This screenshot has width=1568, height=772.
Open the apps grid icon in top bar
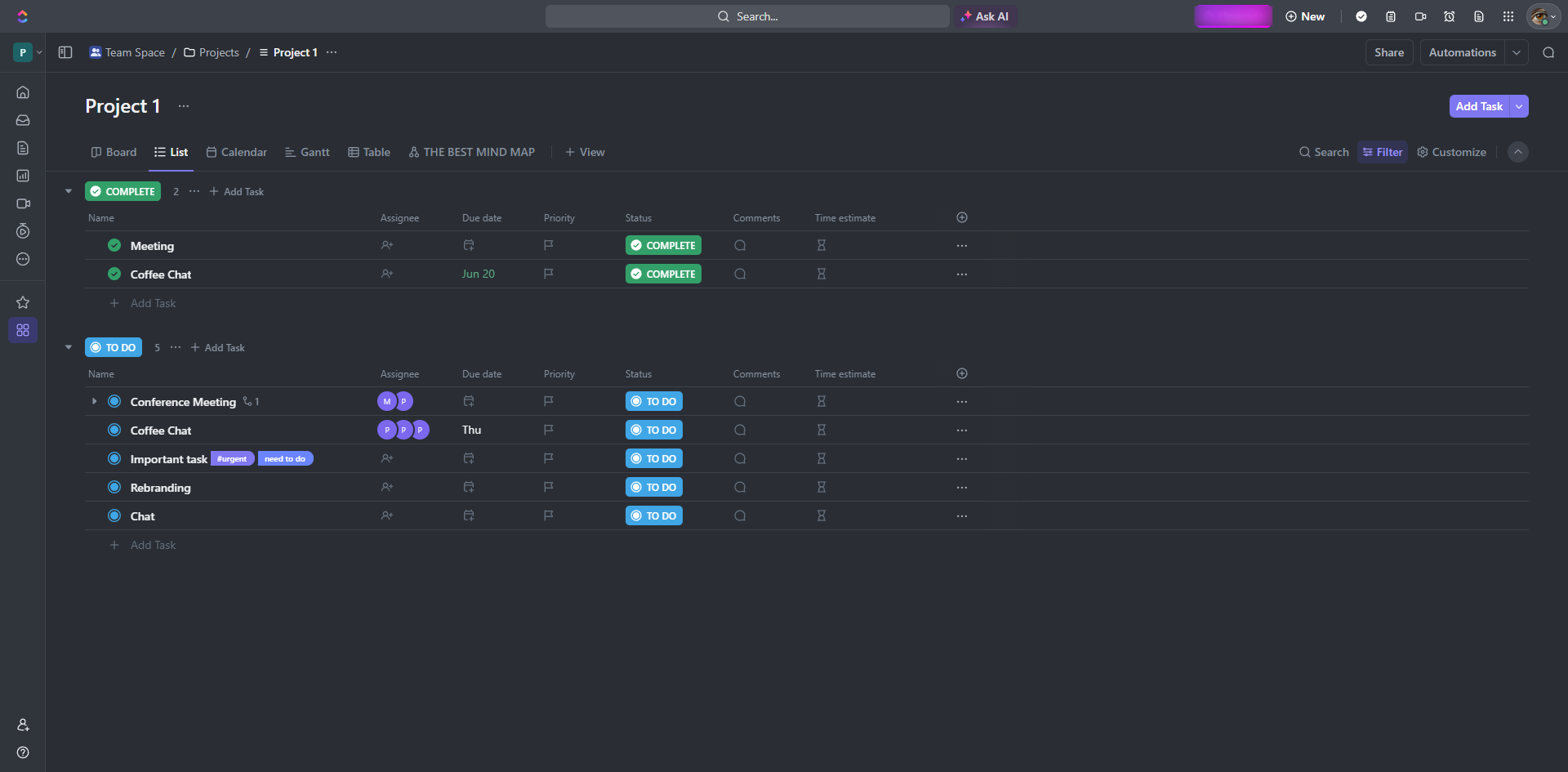point(1508,16)
